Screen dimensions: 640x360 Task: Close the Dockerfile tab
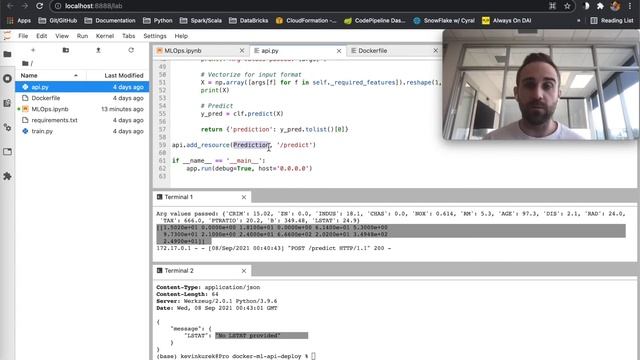[436, 51]
